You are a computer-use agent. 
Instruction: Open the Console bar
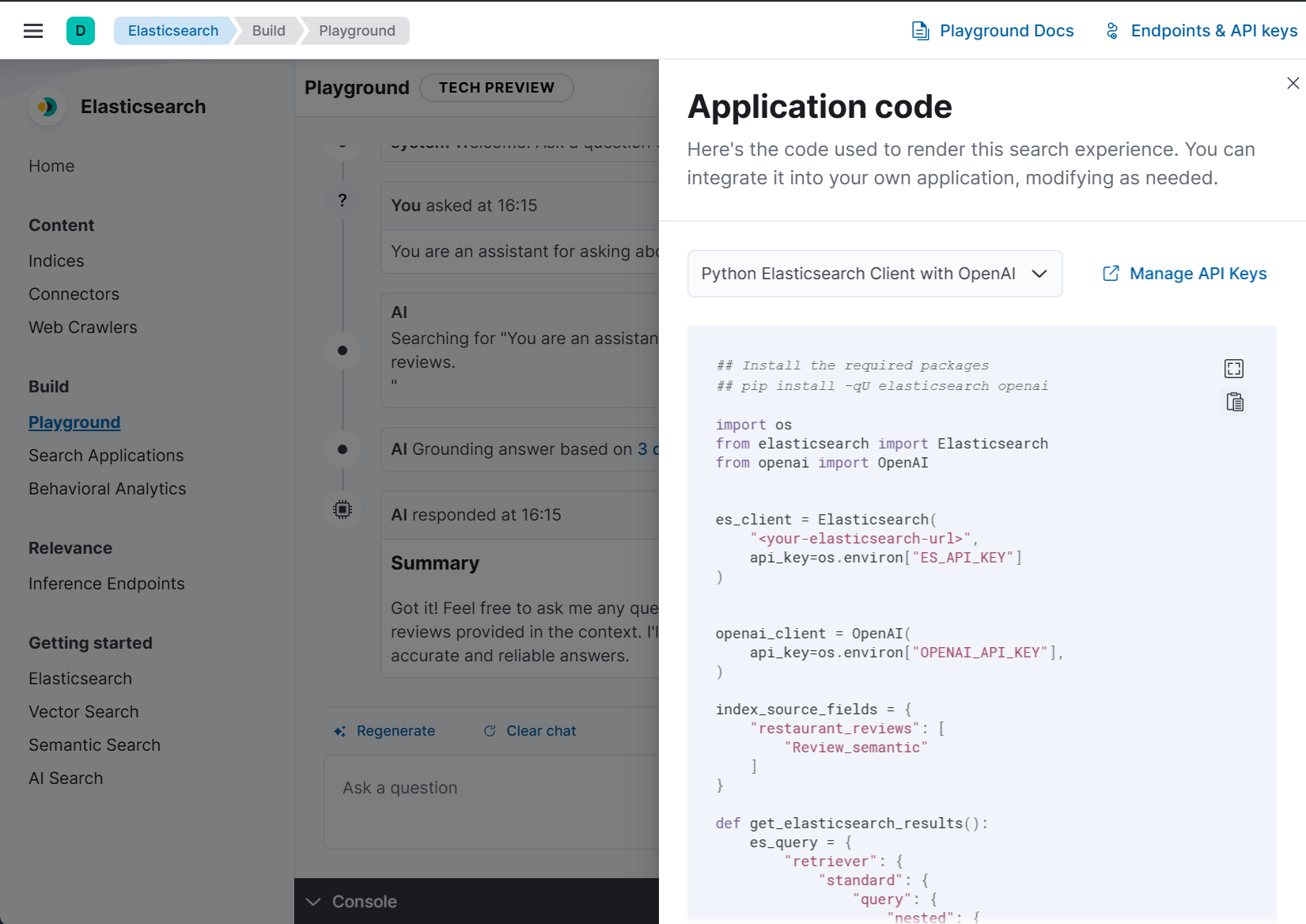[476, 902]
